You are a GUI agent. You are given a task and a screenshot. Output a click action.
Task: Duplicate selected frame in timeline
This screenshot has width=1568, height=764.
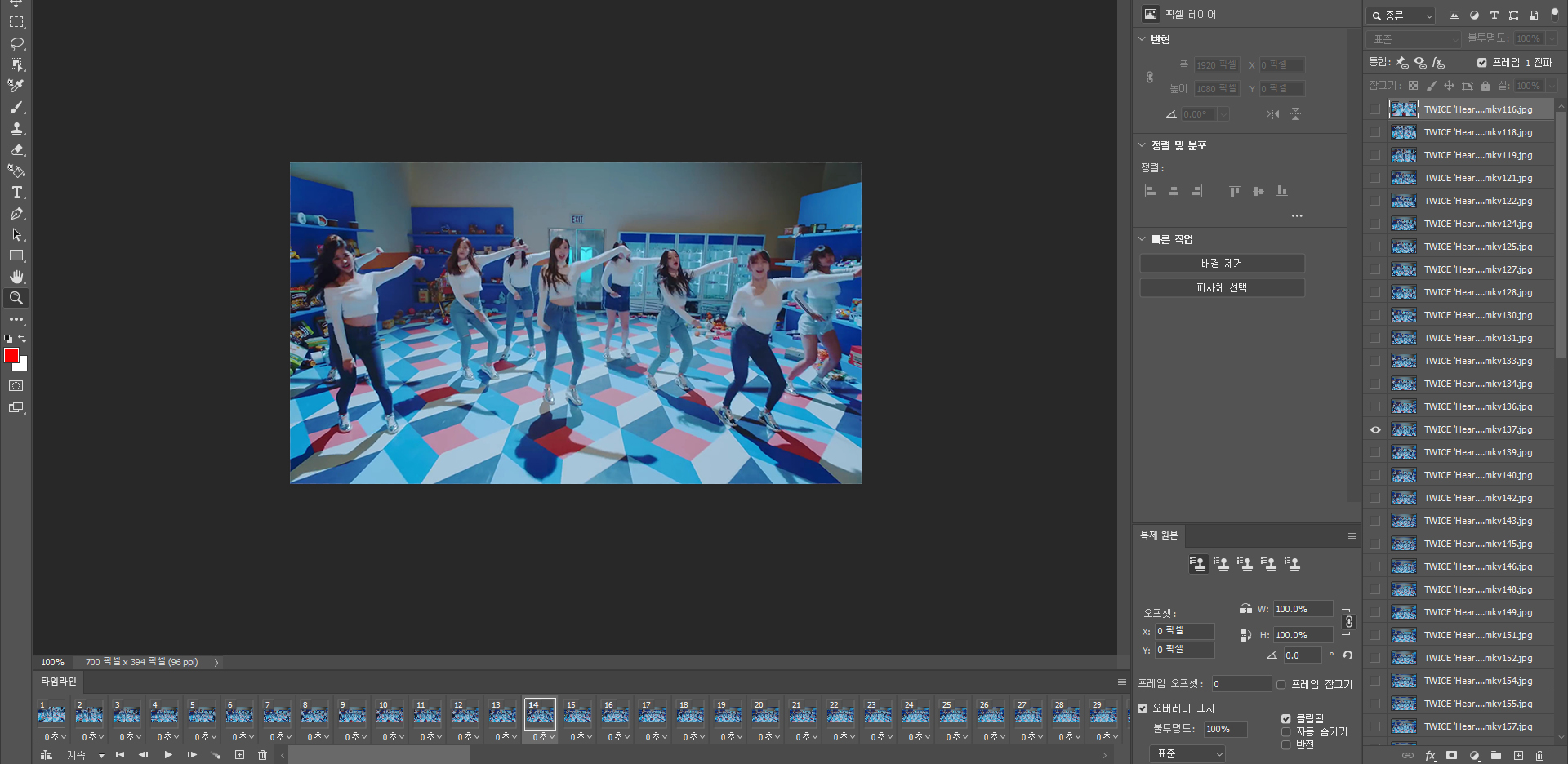tap(239, 755)
